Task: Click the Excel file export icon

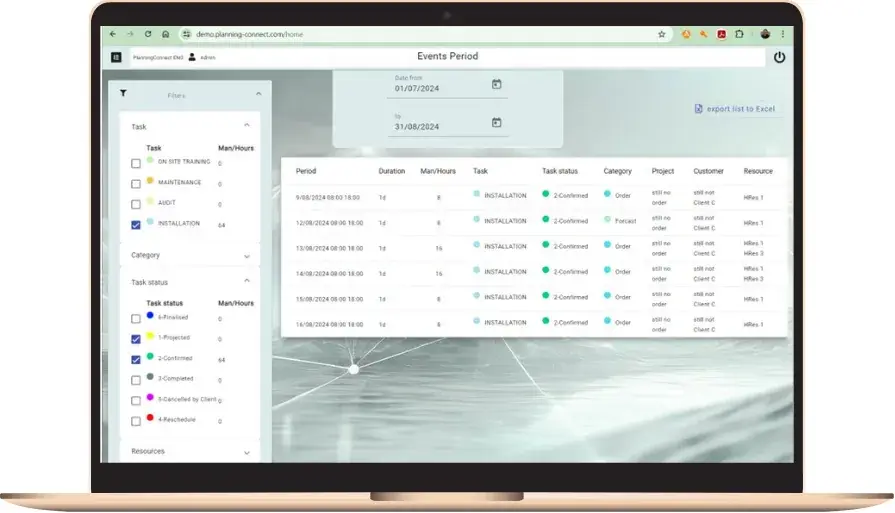Action: coord(698,108)
